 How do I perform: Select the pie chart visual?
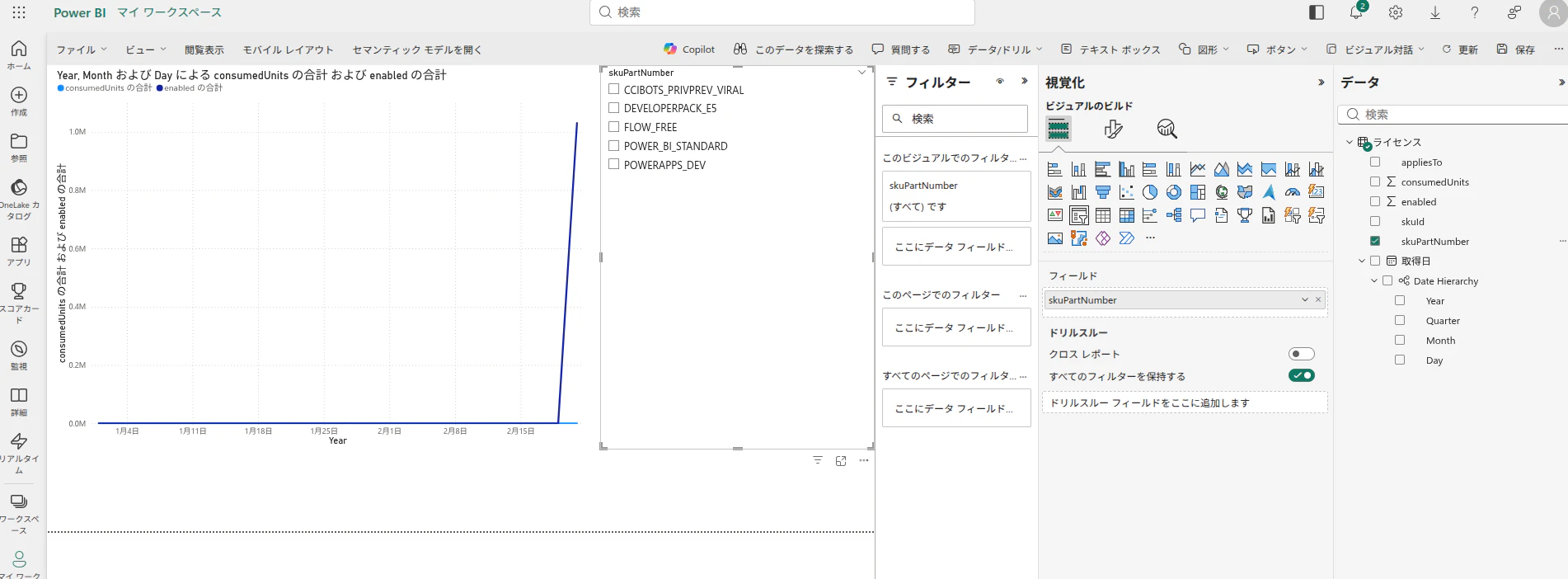point(1150,192)
